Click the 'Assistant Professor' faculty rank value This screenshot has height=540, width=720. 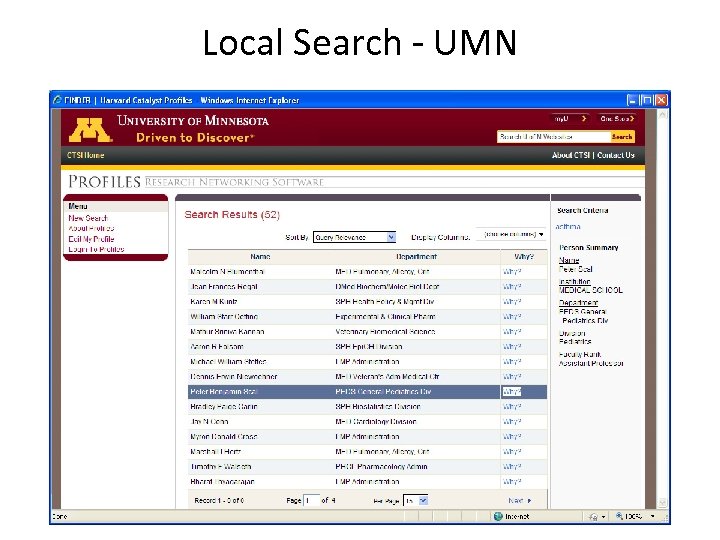coord(591,363)
